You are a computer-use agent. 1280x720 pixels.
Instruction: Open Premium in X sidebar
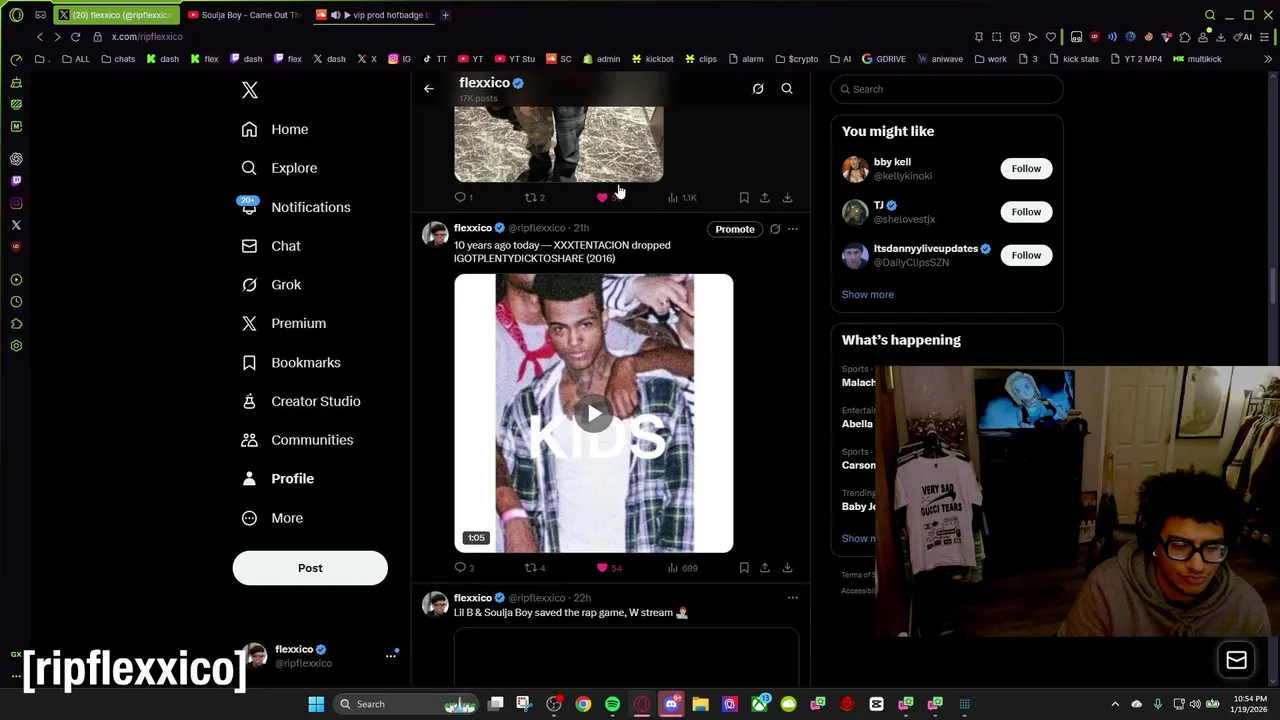click(x=284, y=323)
